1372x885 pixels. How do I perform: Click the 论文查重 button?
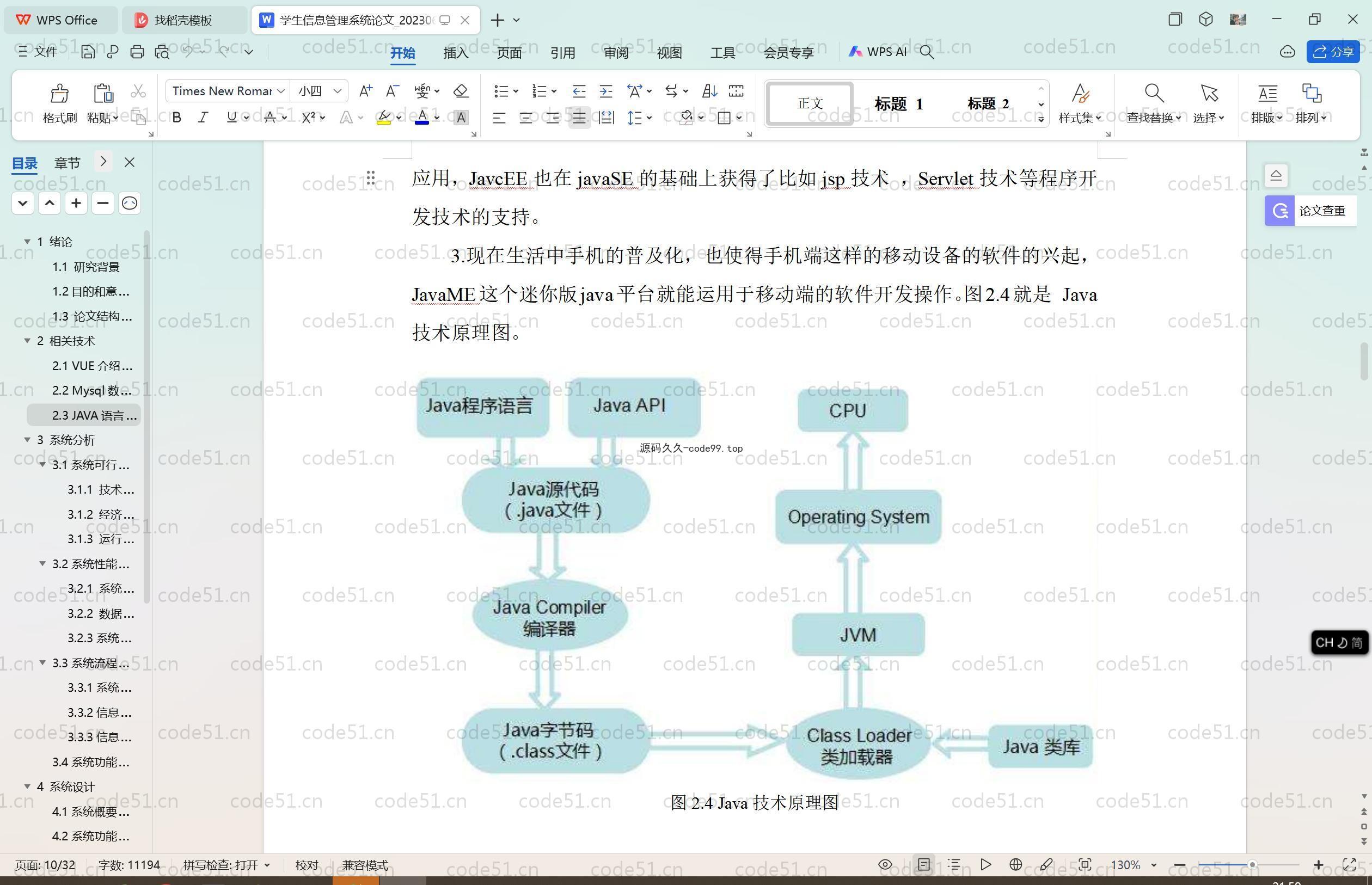point(1310,210)
